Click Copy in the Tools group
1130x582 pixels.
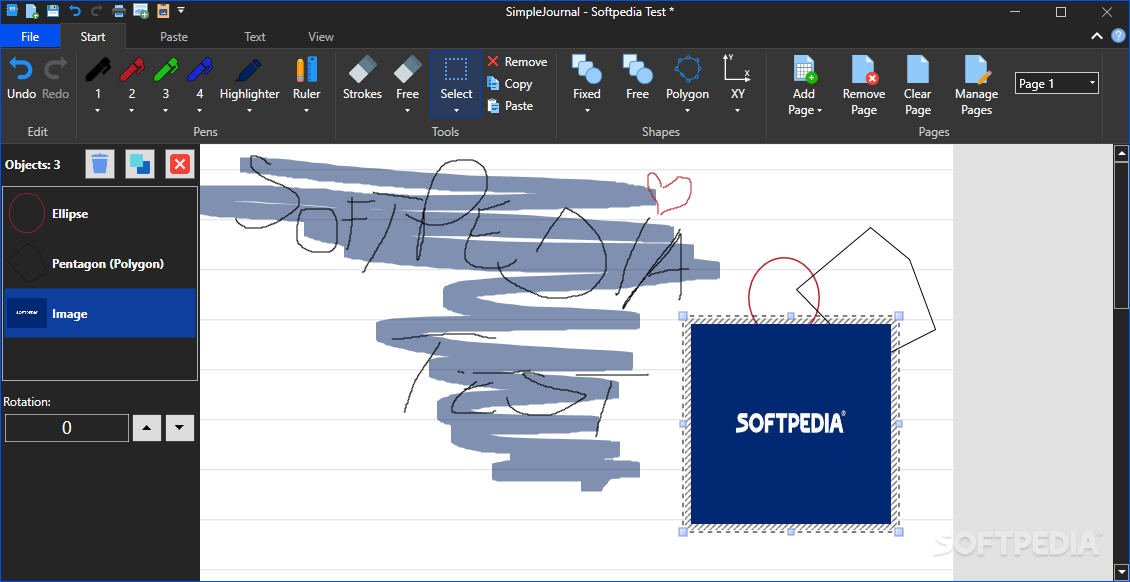click(510, 84)
